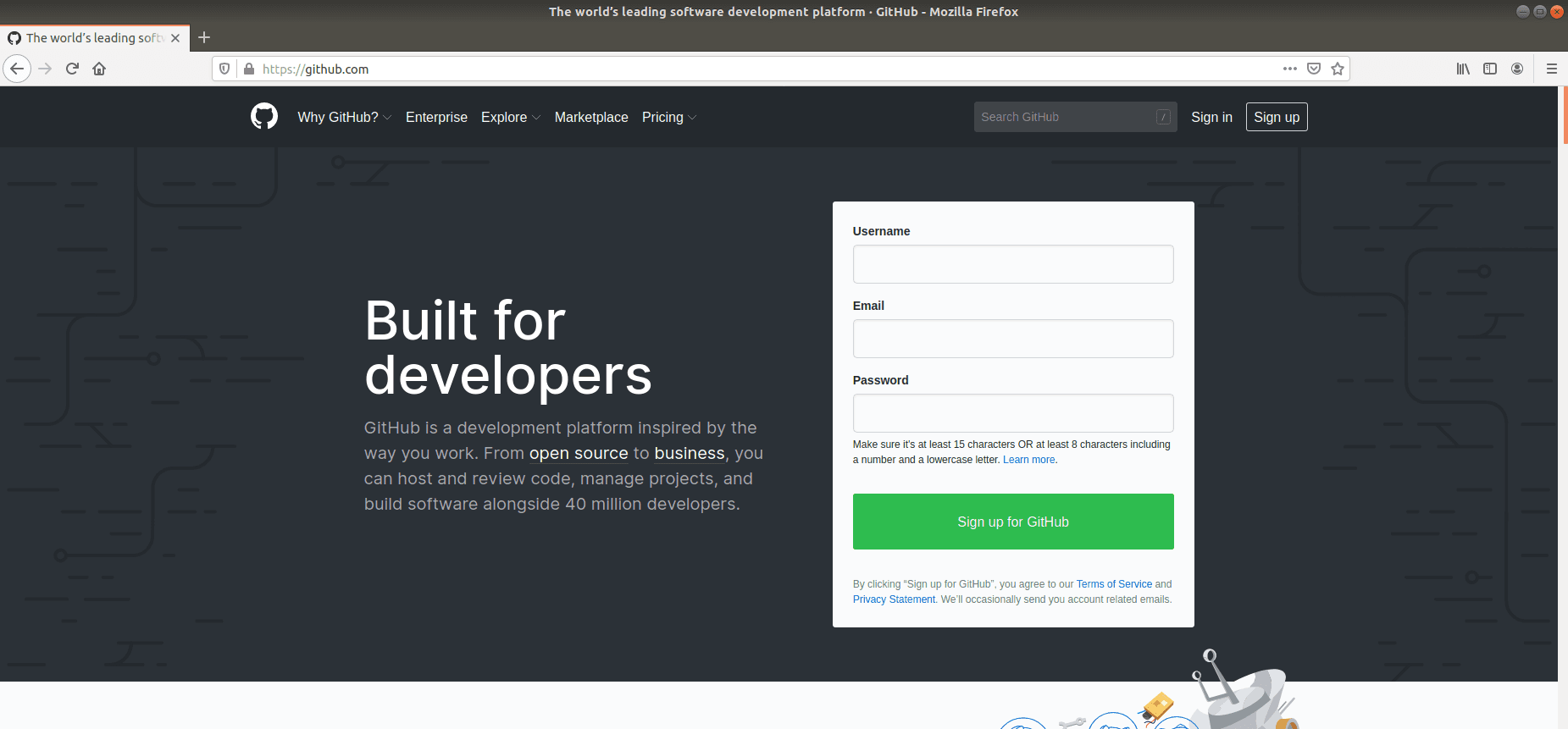Viewport: 1568px width, 729px height.
Task: Open tracking protection shield info
Action: pos(224,69)
